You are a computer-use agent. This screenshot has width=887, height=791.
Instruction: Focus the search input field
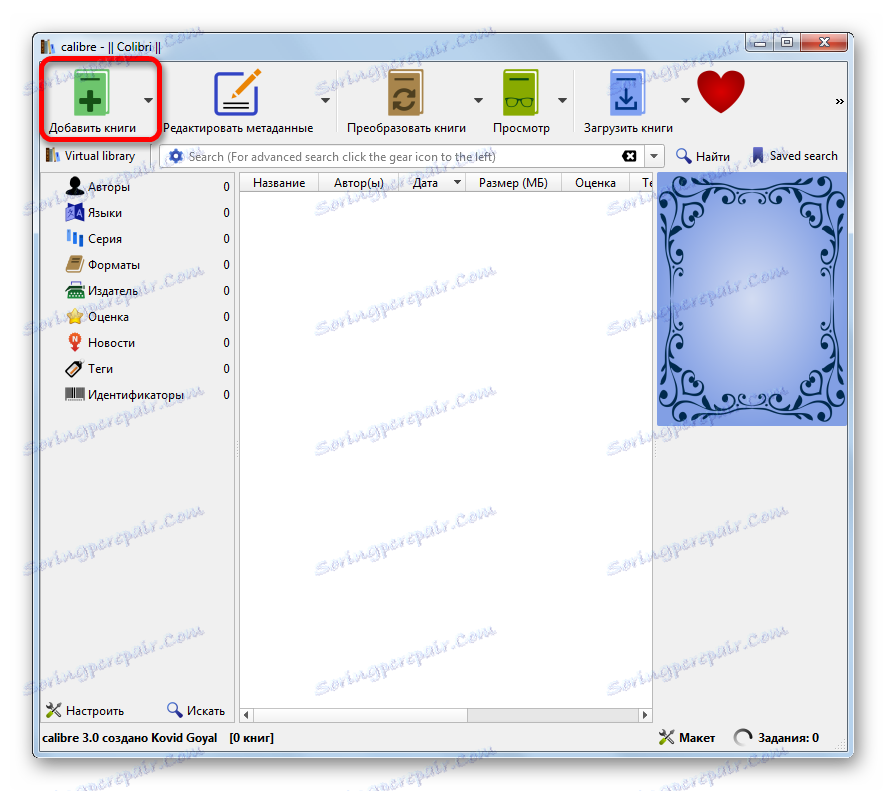tap(402, 156)
